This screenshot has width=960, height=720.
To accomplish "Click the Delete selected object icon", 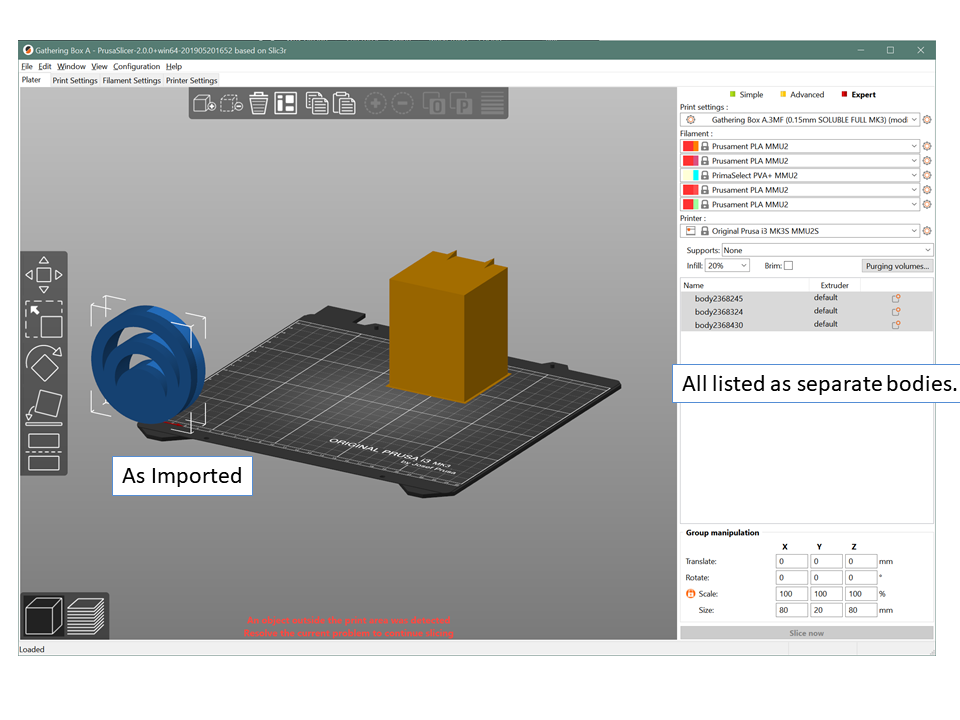I will [231, 103].
